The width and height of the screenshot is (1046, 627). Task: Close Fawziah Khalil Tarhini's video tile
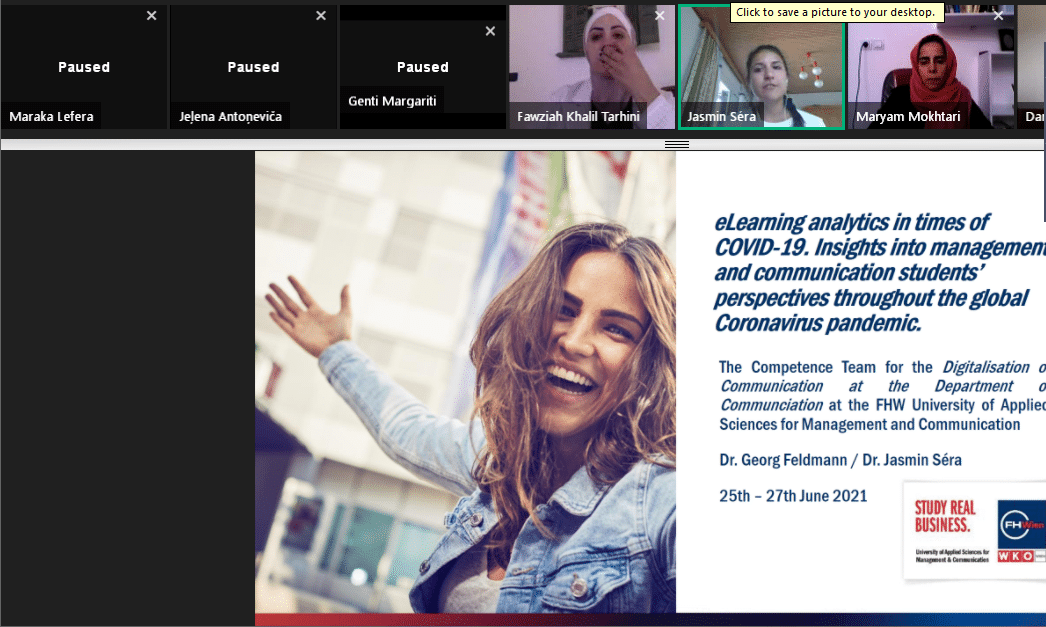(659, 15)
